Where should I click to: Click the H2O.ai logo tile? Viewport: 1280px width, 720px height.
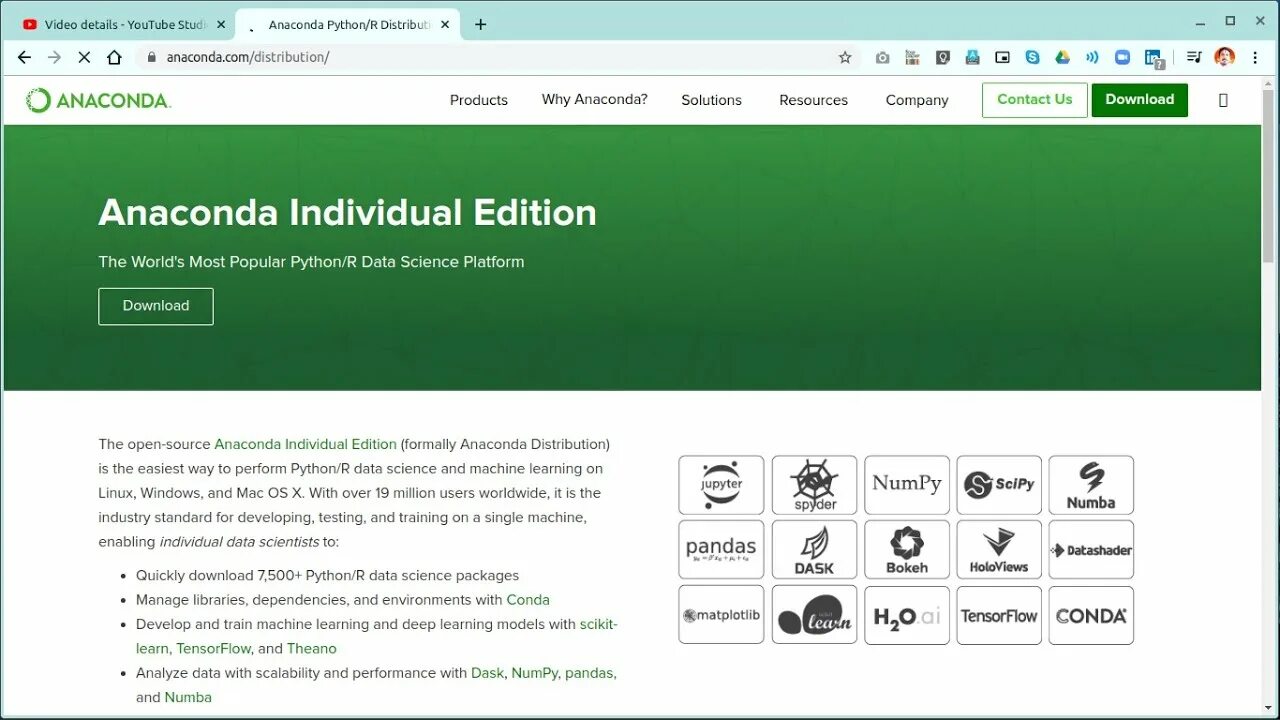click(x=907, y=615)
